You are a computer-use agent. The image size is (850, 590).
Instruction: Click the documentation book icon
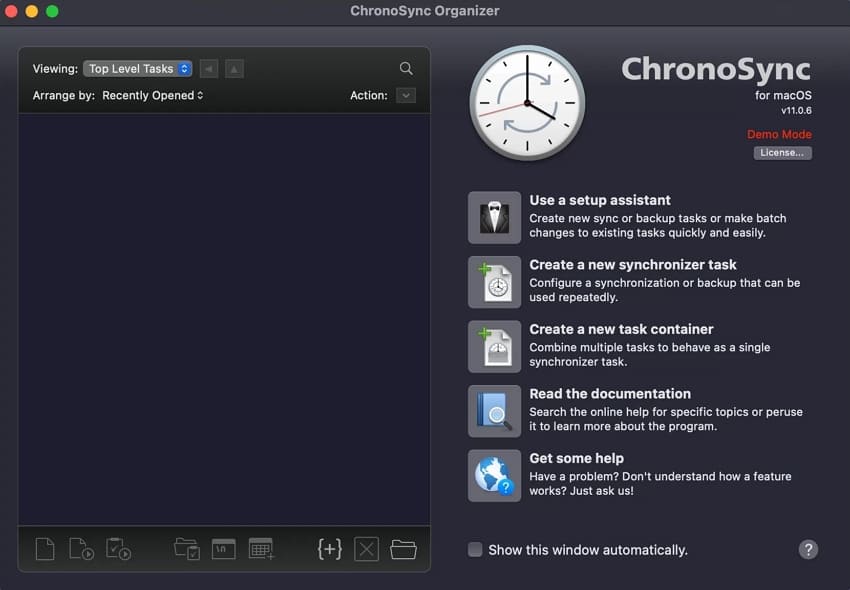click(494, 411)
